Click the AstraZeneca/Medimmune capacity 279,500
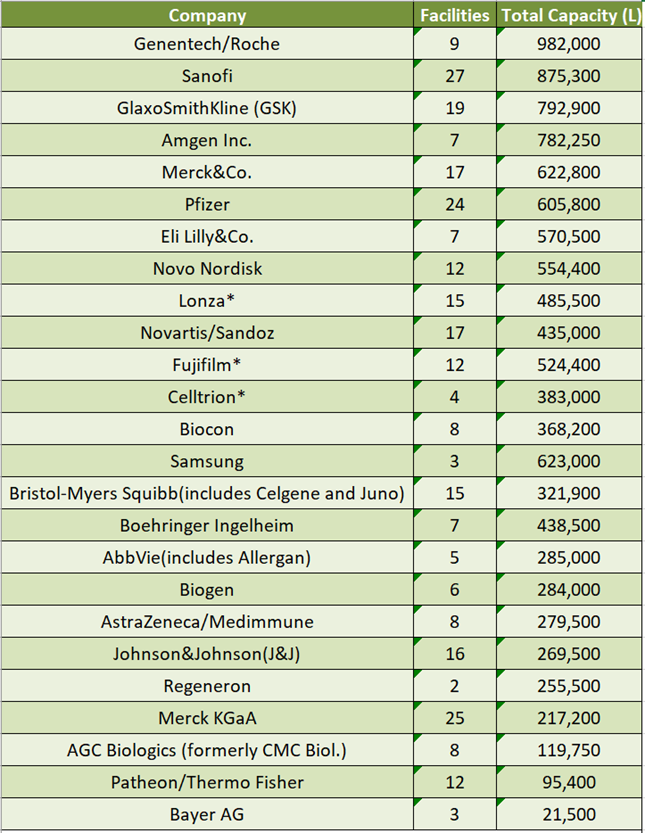 (x=570, y=621)
